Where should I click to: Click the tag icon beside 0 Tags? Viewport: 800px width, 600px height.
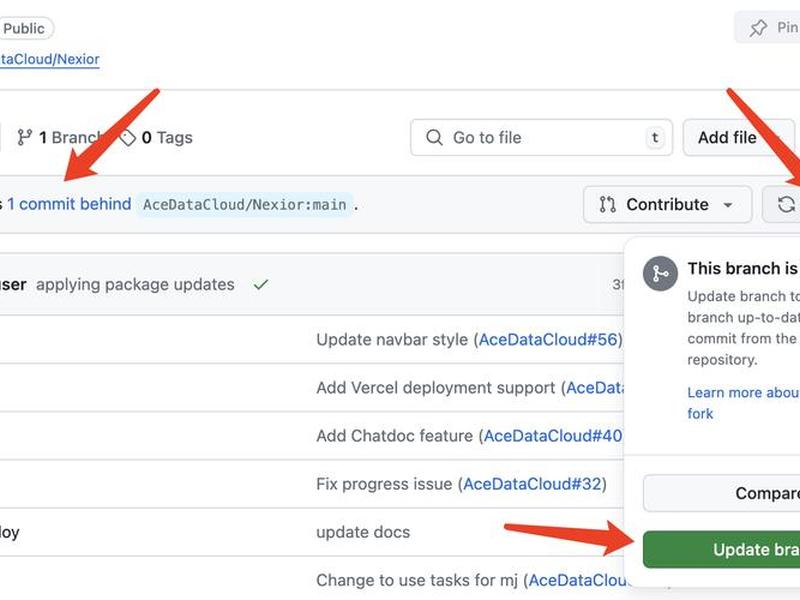[x=128, y=137]
